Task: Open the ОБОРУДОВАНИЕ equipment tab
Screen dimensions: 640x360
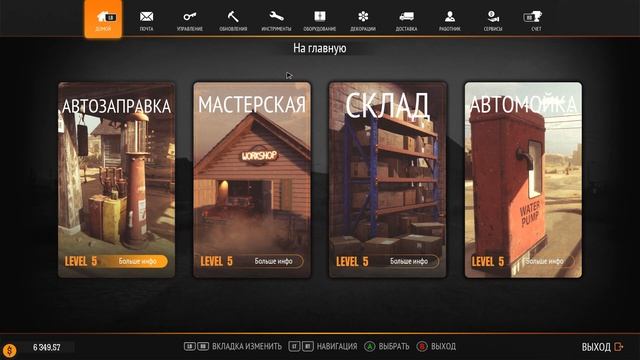Action: [x=320, y=20]
